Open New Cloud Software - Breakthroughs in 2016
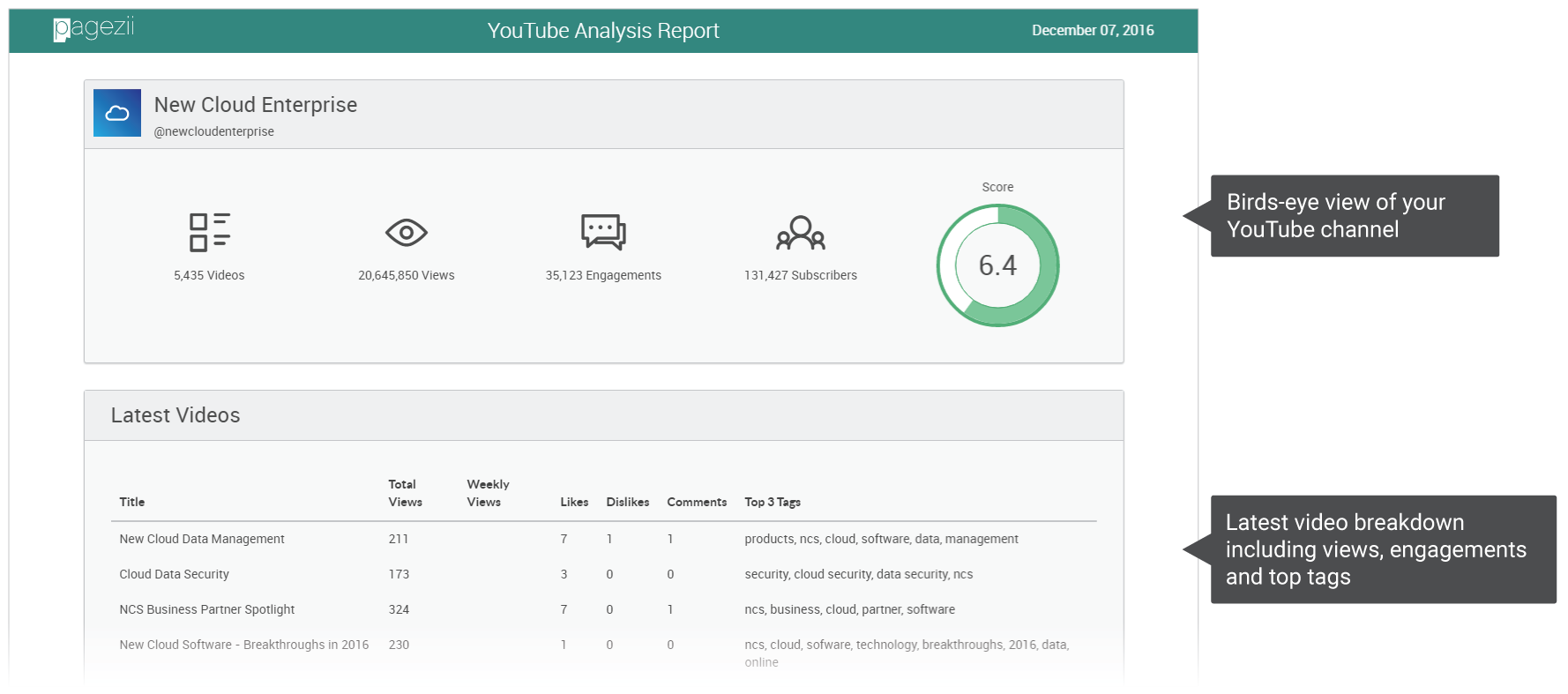This screenshot has width=1568, height=694. pos(244,645)
